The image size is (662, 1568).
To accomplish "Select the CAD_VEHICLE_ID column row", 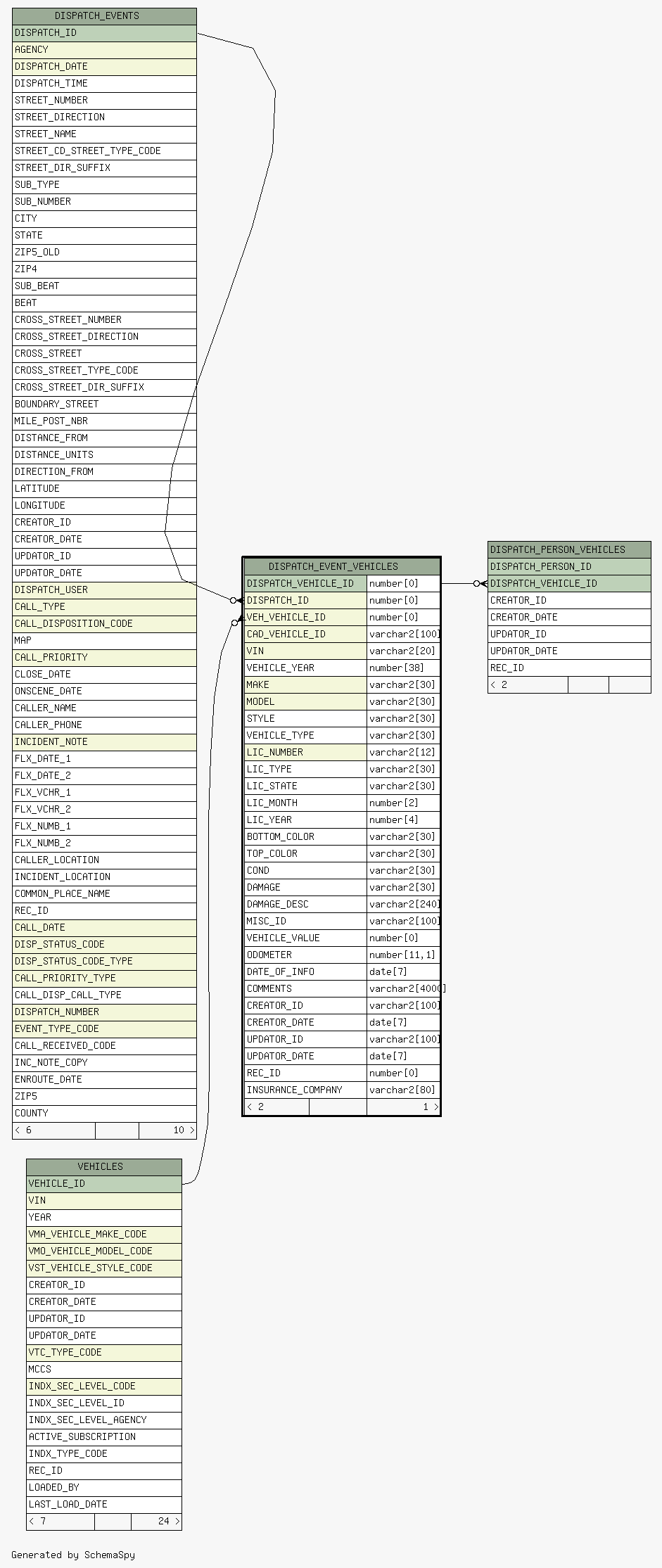I will [x=305, y=634].
